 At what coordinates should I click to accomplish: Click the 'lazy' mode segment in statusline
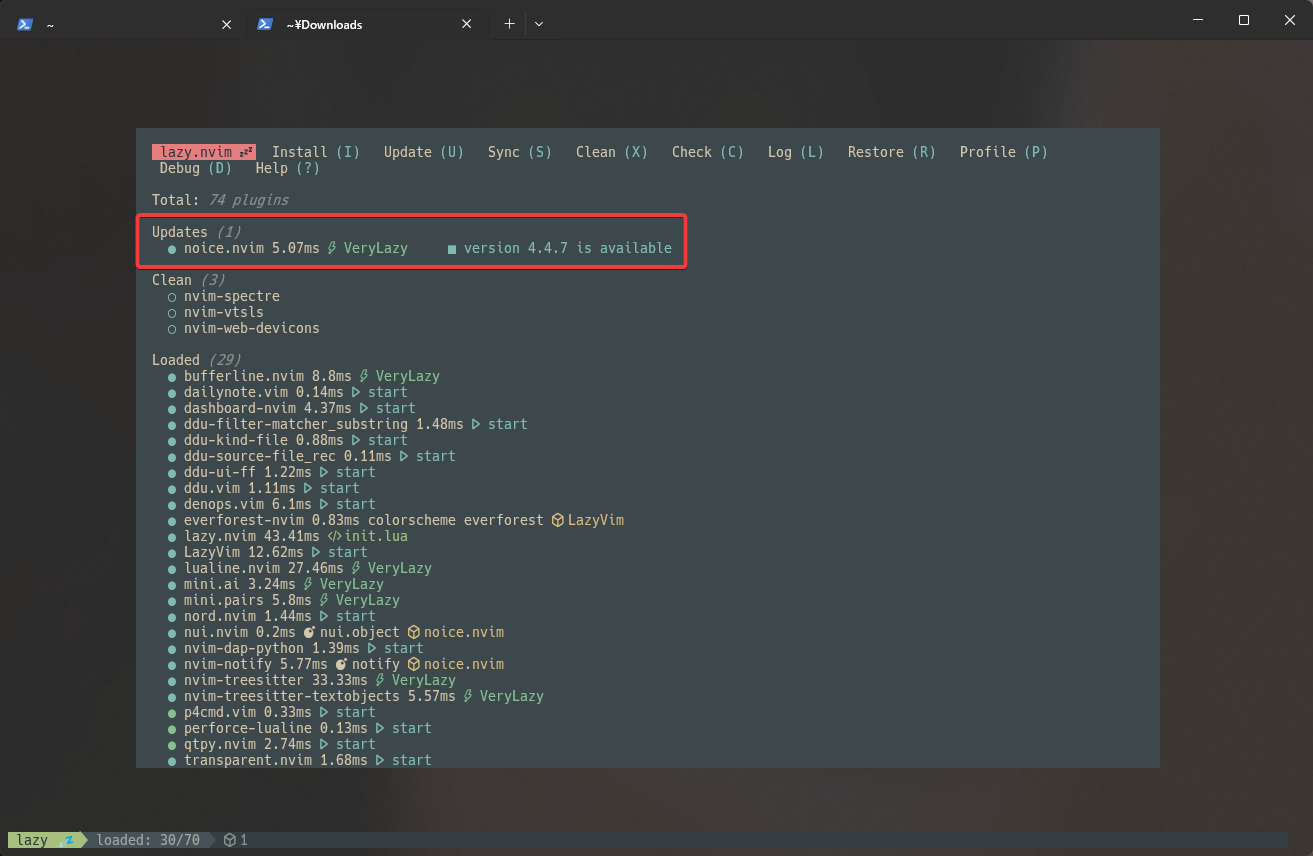[x=32, y=840]
